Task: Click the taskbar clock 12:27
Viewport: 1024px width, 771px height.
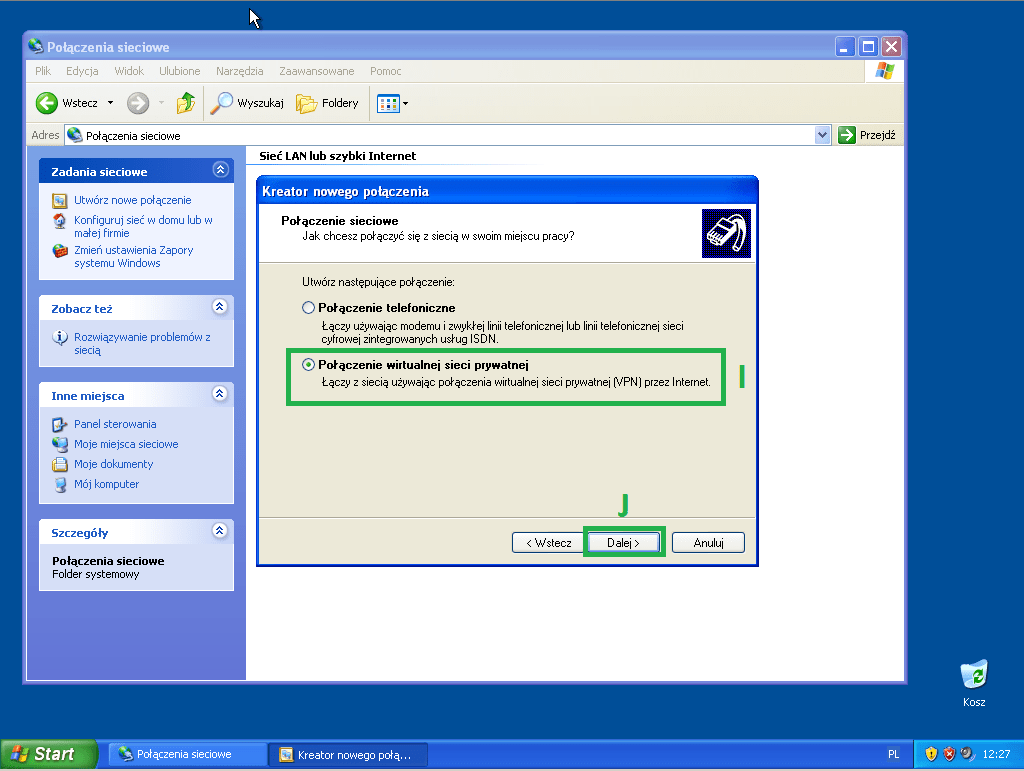Action: [x=996, y=754]
